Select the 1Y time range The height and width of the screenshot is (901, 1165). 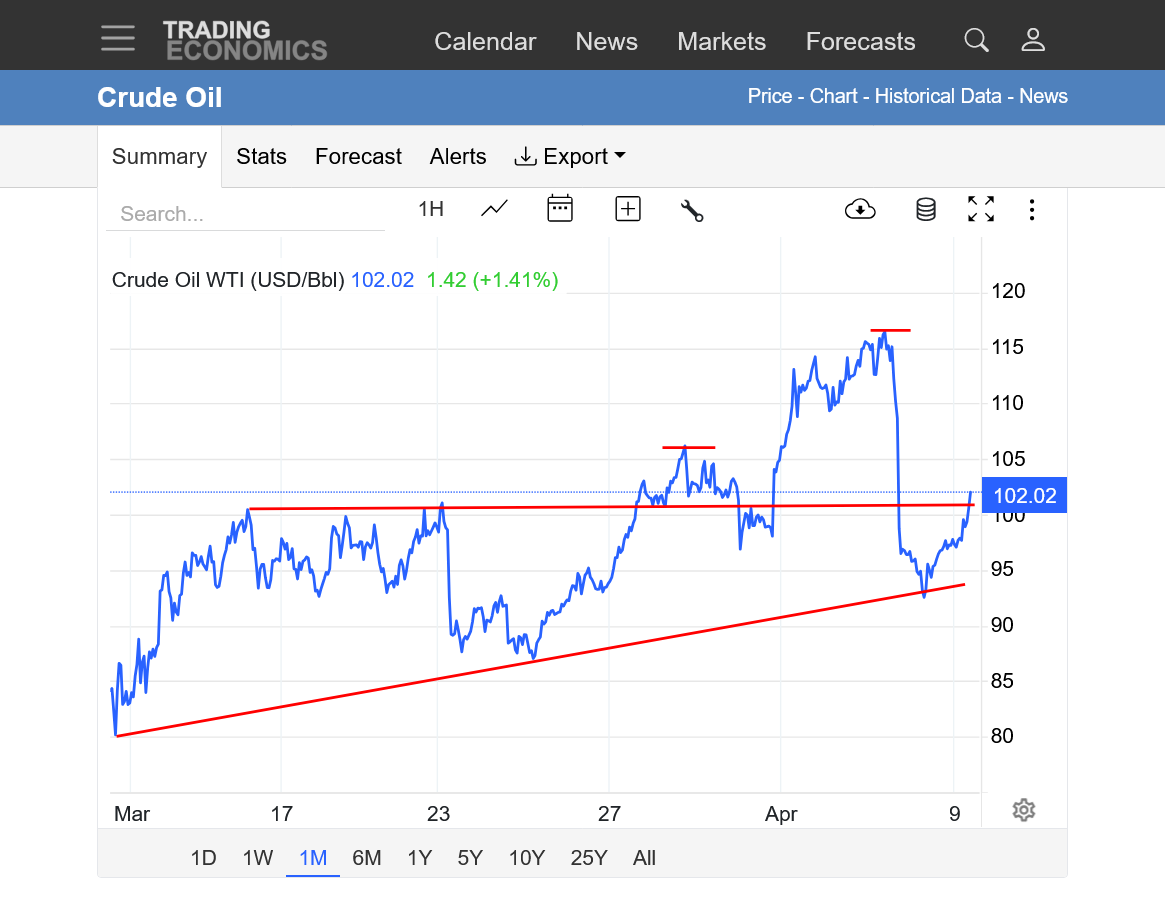pyautogui.click(x=419, y=858)
